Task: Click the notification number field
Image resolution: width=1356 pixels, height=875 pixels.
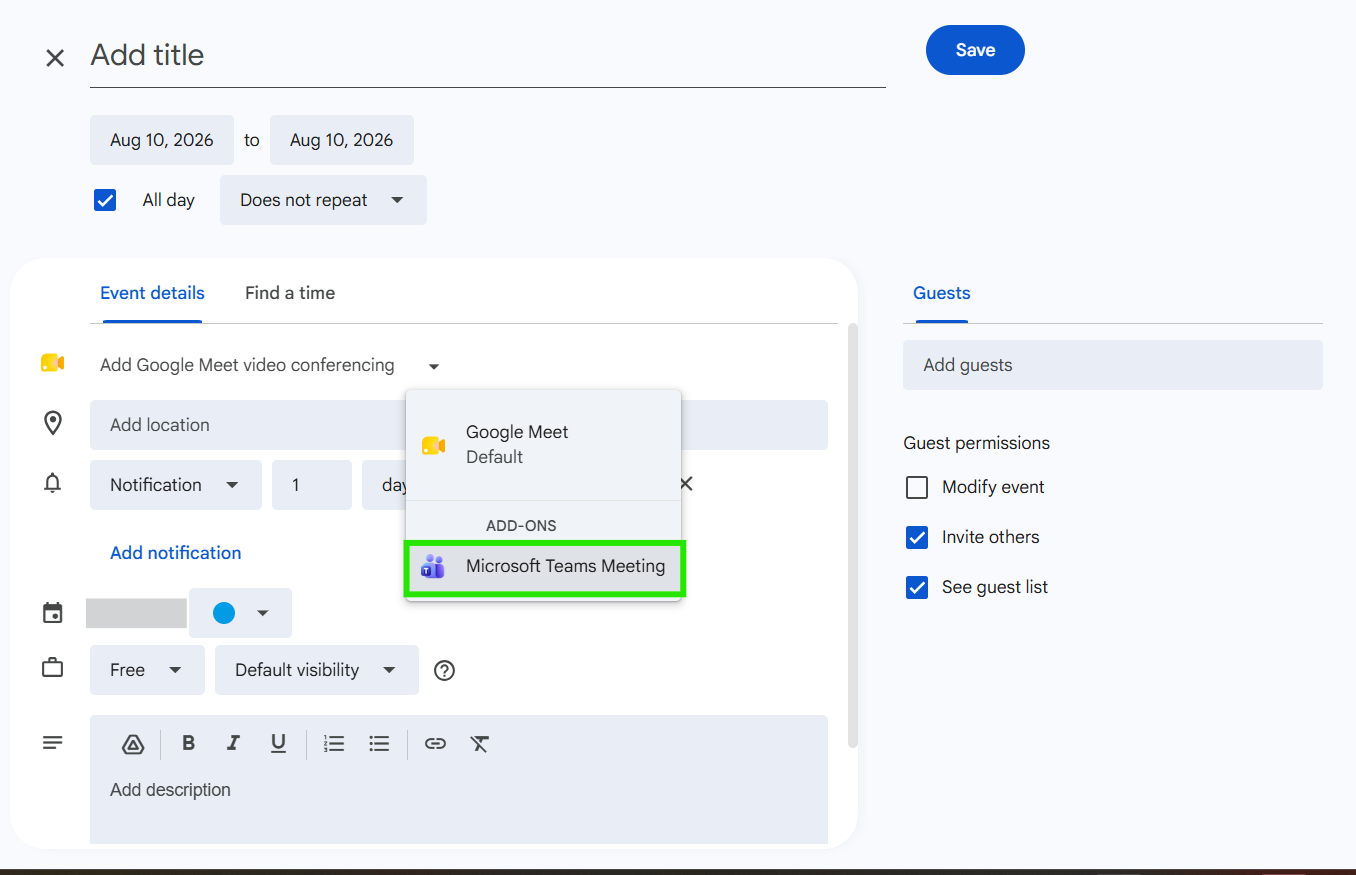Action: click(x=312, y=485)
